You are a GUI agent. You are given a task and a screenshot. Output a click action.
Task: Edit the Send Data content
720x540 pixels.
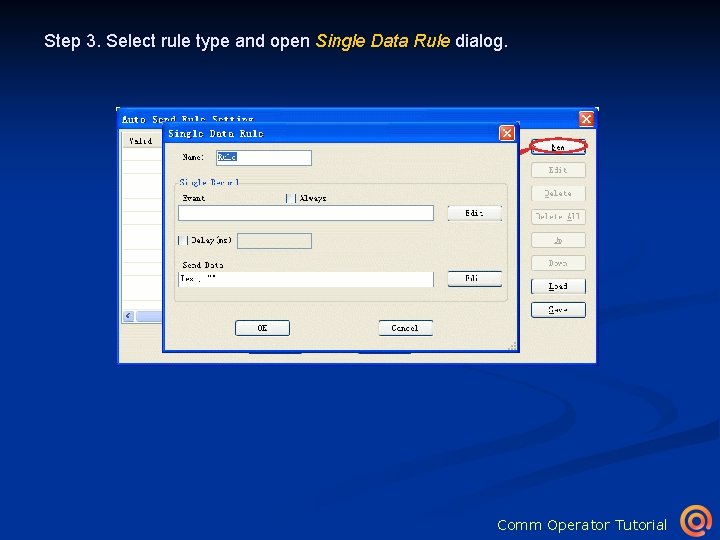pos(474,278)
